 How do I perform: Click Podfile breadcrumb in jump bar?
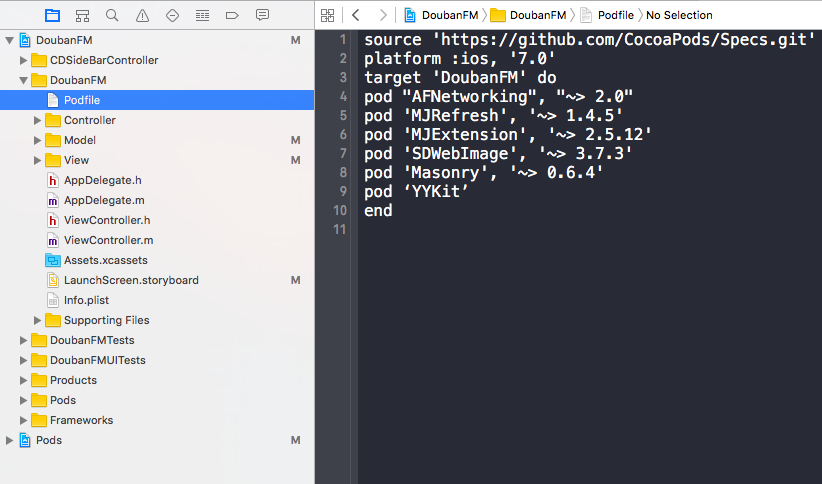[x=607, y=15]
